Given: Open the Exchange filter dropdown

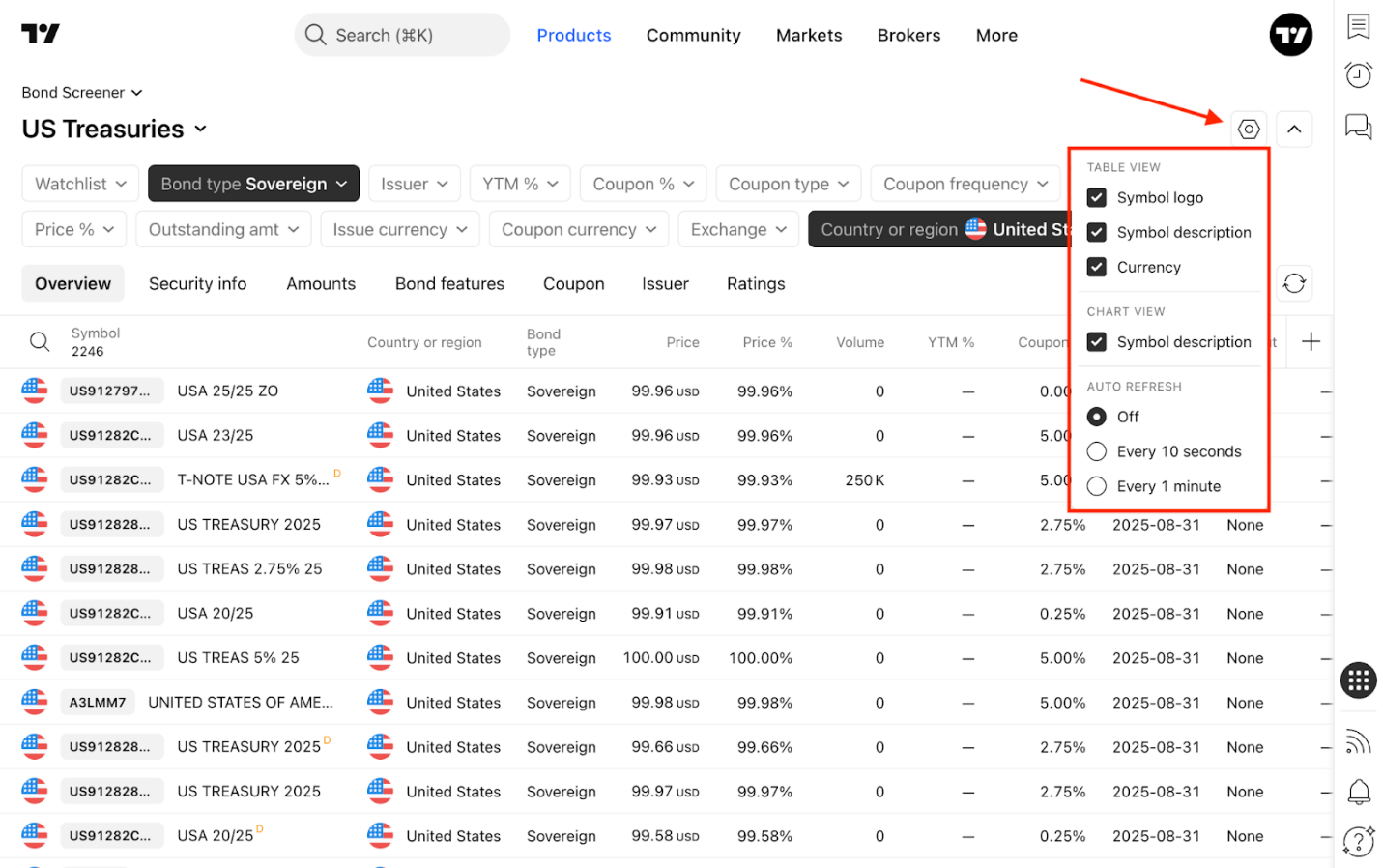Looking at the screenshot, I should 738,229.
